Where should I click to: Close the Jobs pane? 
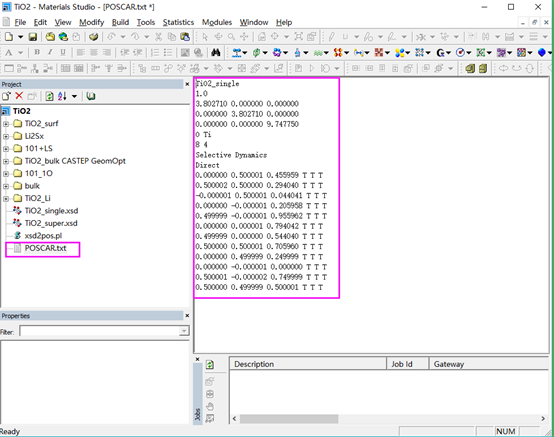coord(198,359)
